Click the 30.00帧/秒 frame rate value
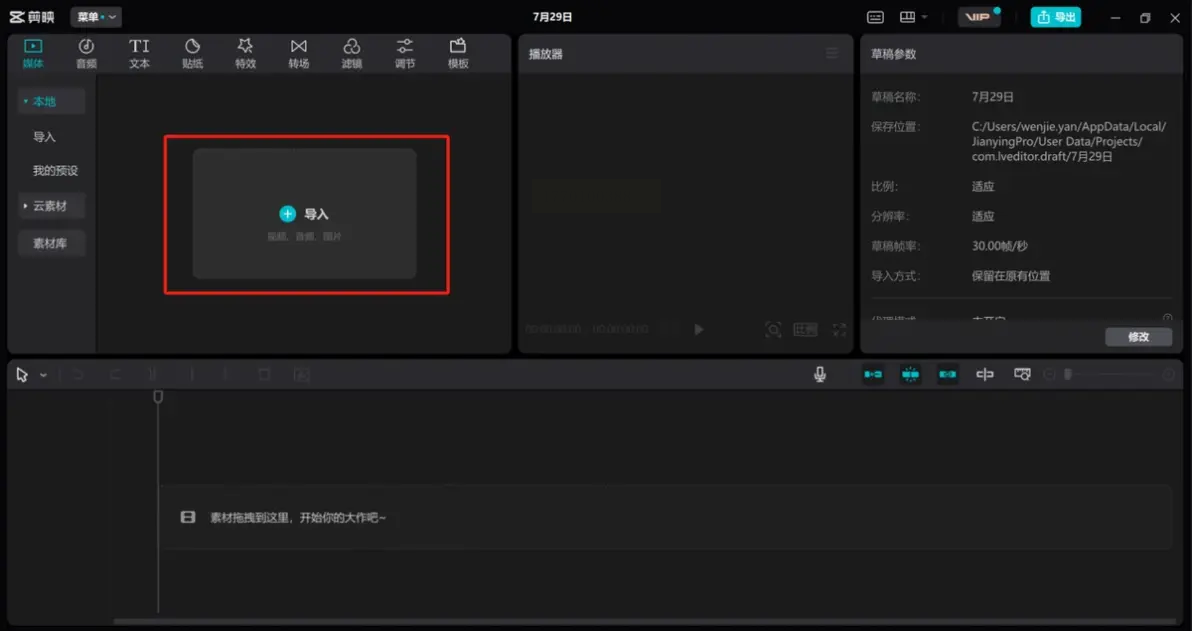The height and width of the screenshot is (631, 1192). pos(1000,246)
